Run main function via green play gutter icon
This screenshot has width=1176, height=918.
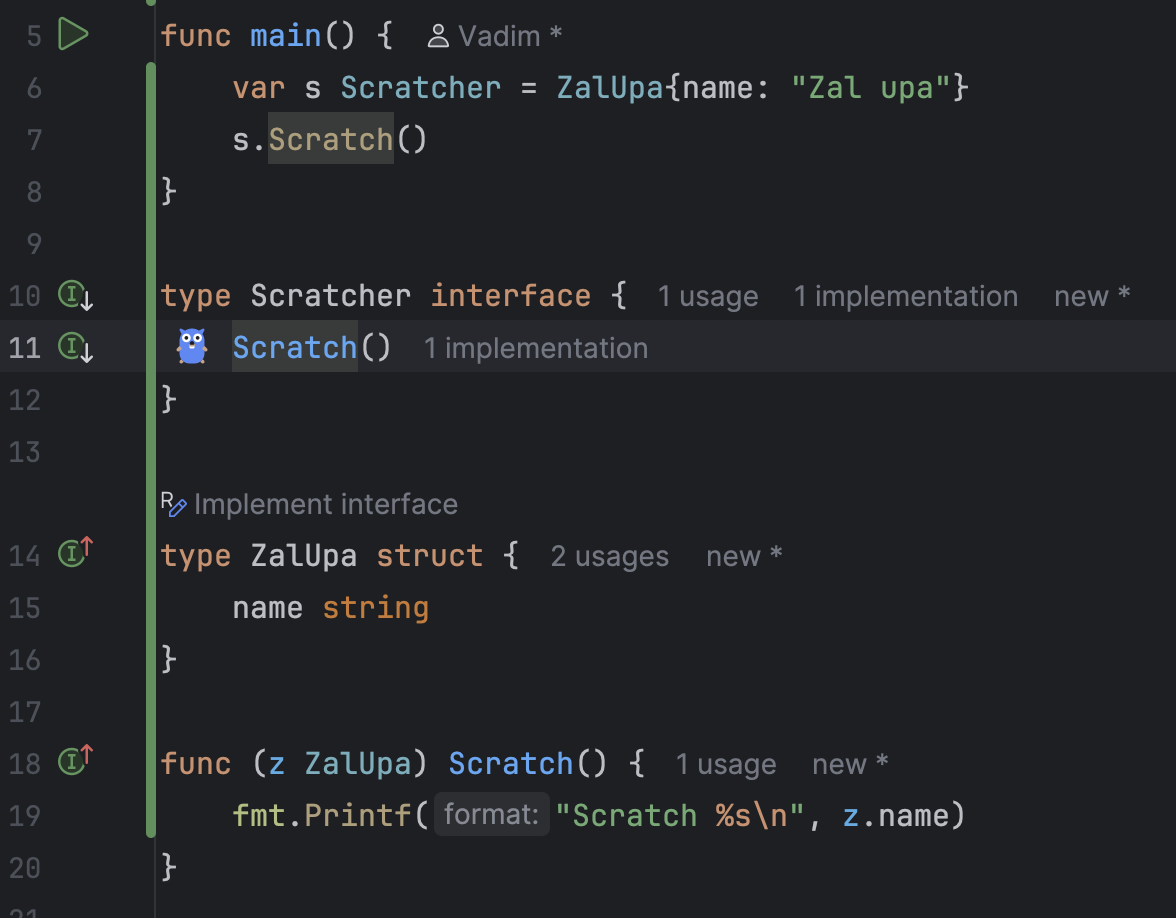[73, 34]
